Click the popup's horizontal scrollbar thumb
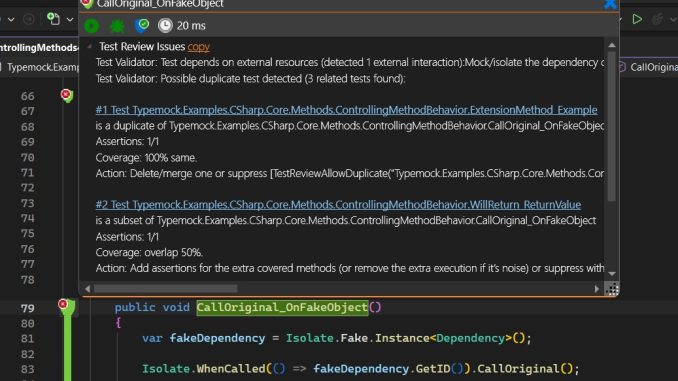Viewport: 678px width, 381px height. point(166,288)
